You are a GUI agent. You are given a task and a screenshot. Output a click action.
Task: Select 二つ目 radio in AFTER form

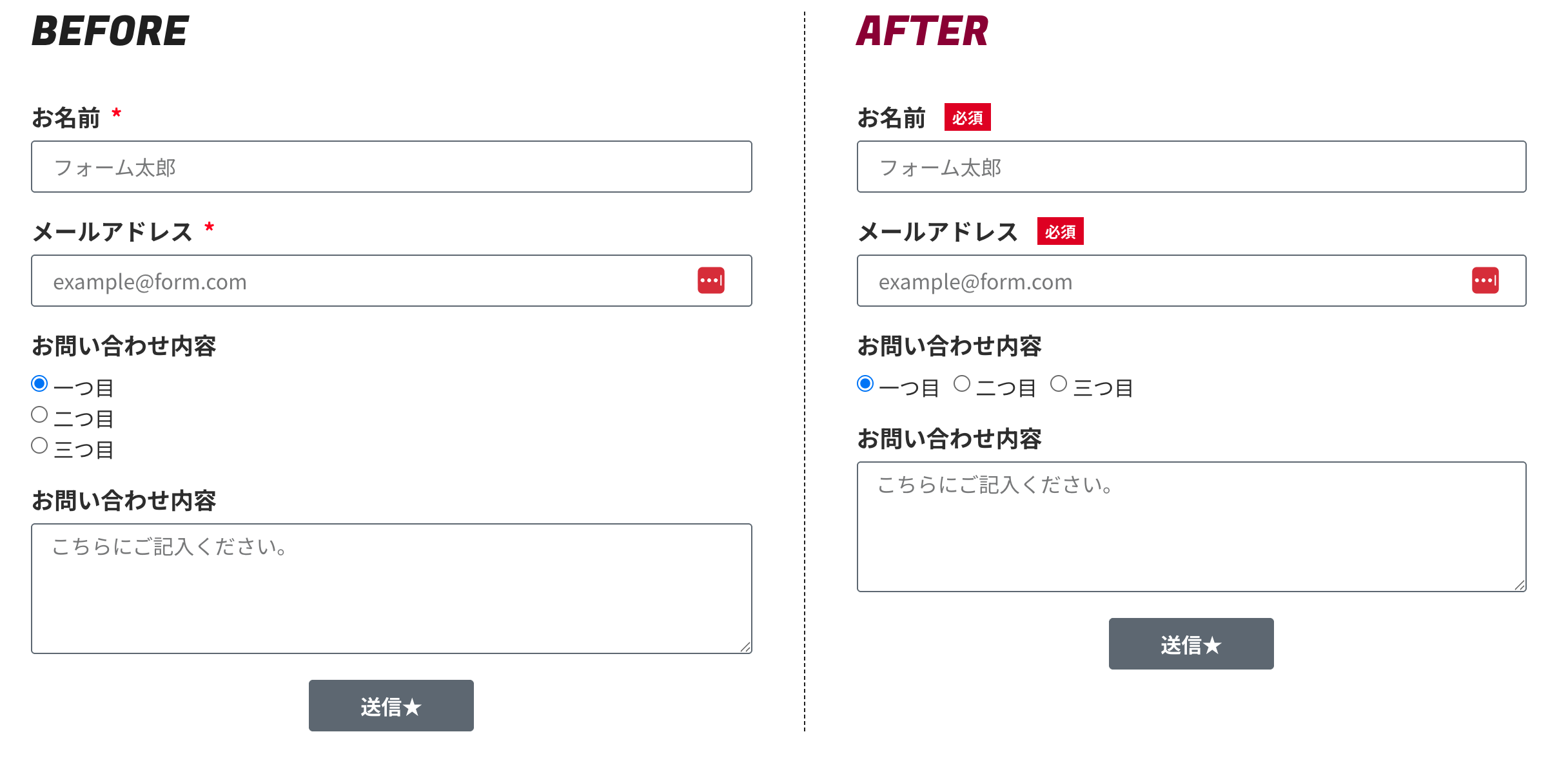pyautogui.click(x=962, y=384)
